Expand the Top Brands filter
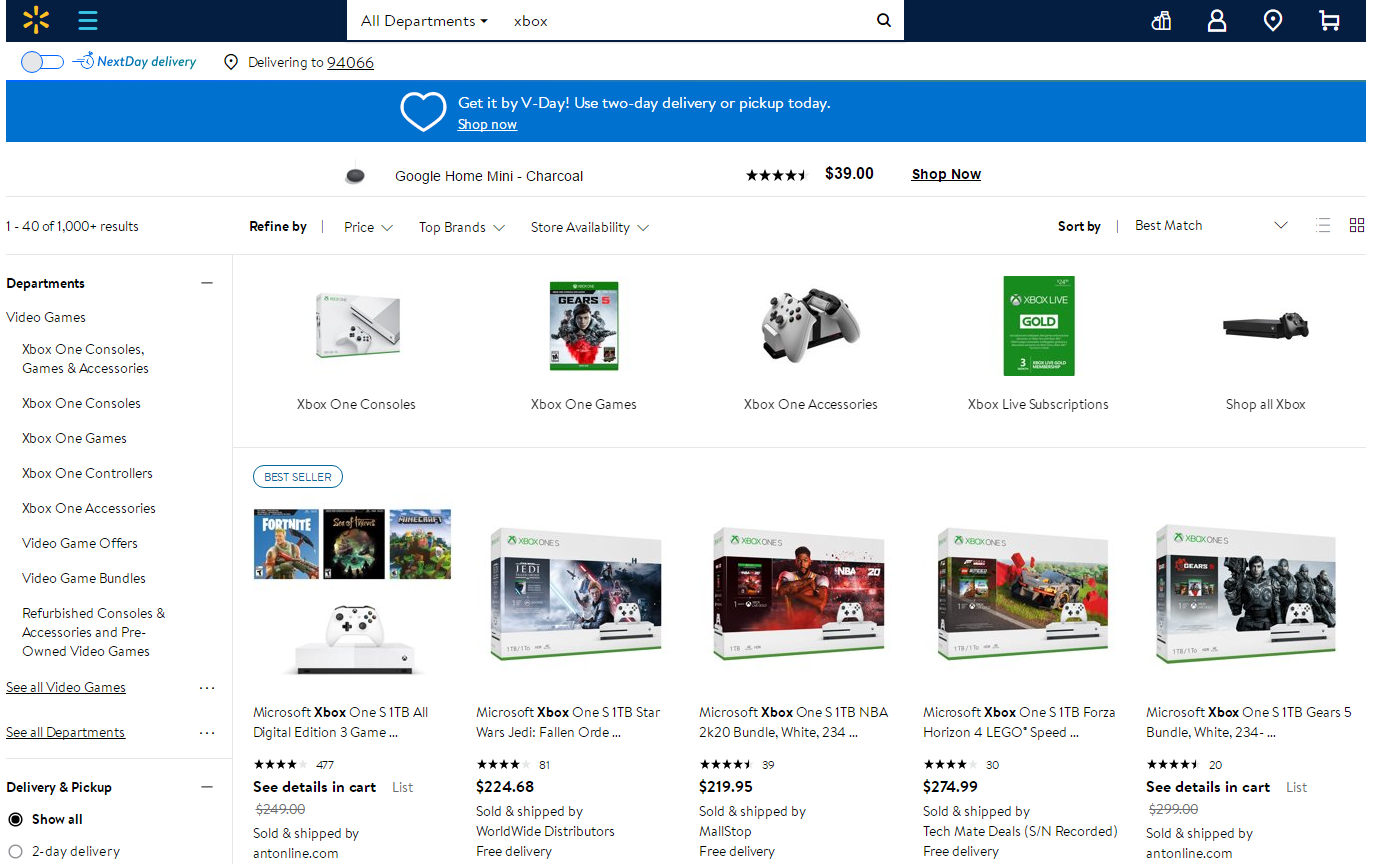Viewport: 1390px width, 864px height. point(462,227)
